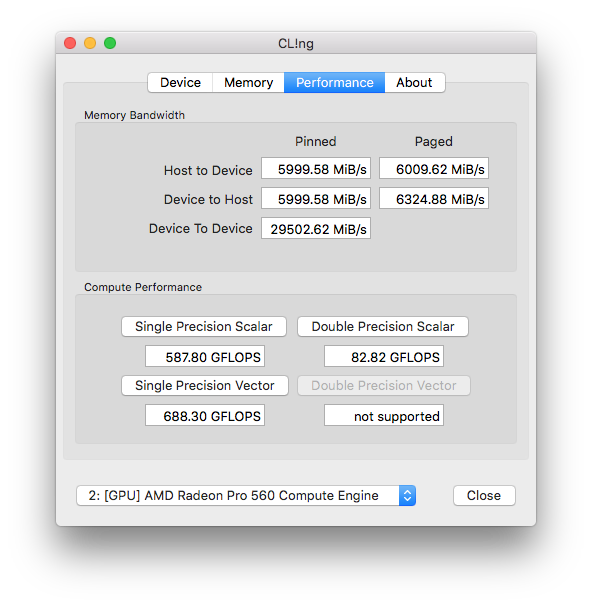592x606 pixels.
Task: Switch to the Device tab
Action: [180, 82]
